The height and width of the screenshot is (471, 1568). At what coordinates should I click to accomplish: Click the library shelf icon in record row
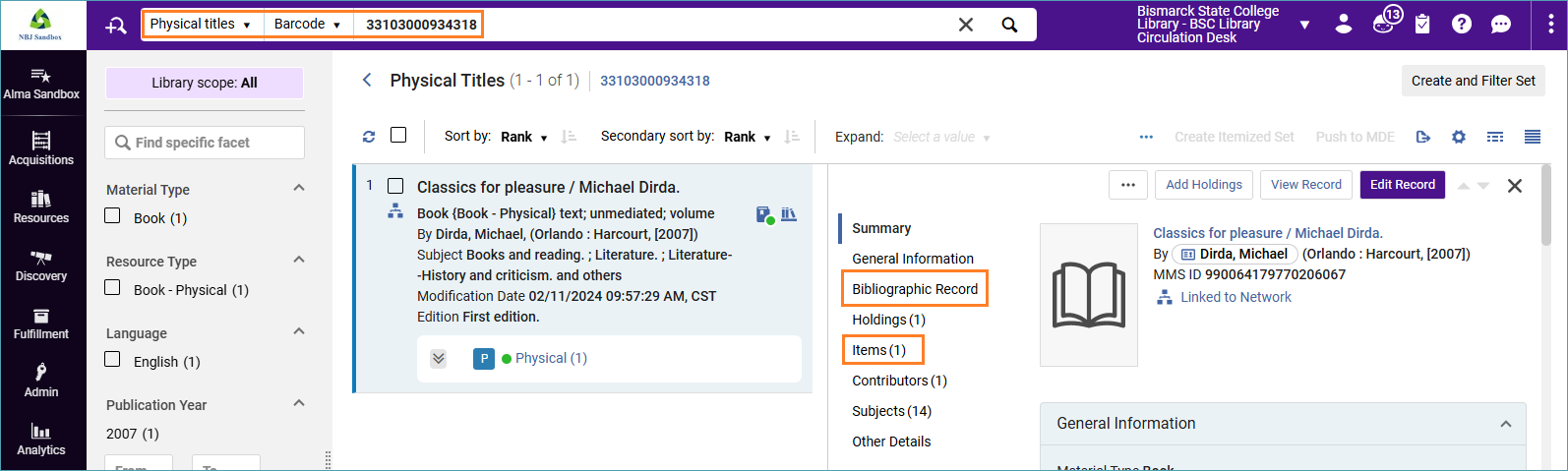pos(789,213)
